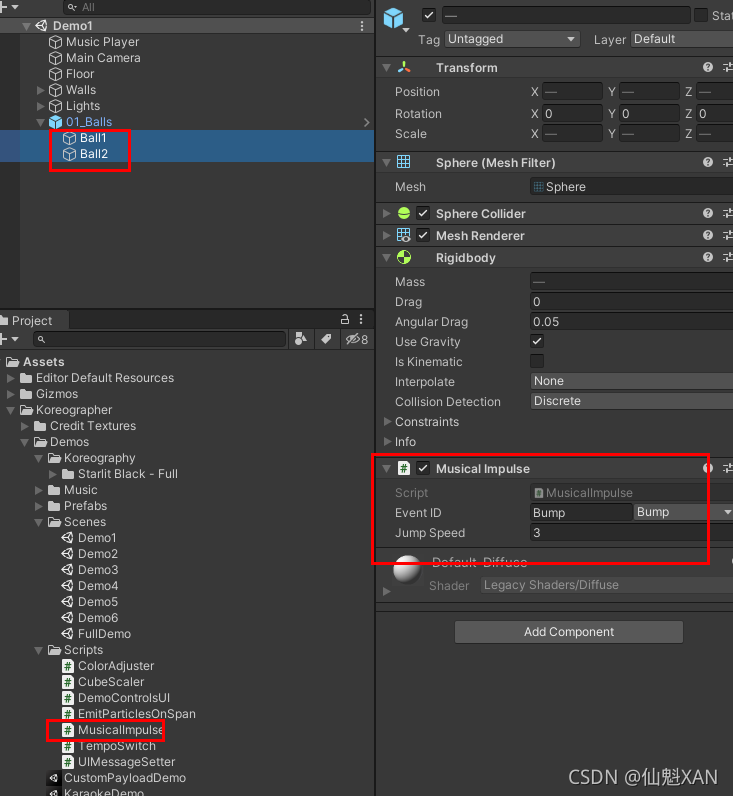Click the Jump Speed value field
The width and height of the screenshot is (733, 796).
pos(631,533)
